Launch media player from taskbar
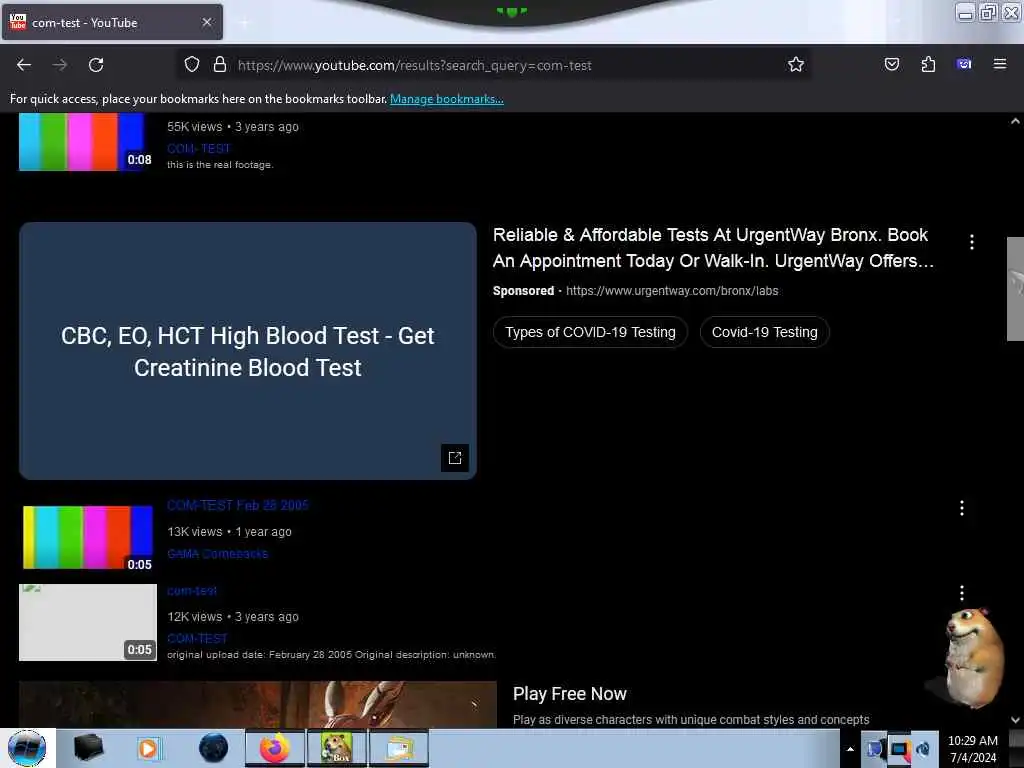This screenshot has width=1024, height=768. 149,748
